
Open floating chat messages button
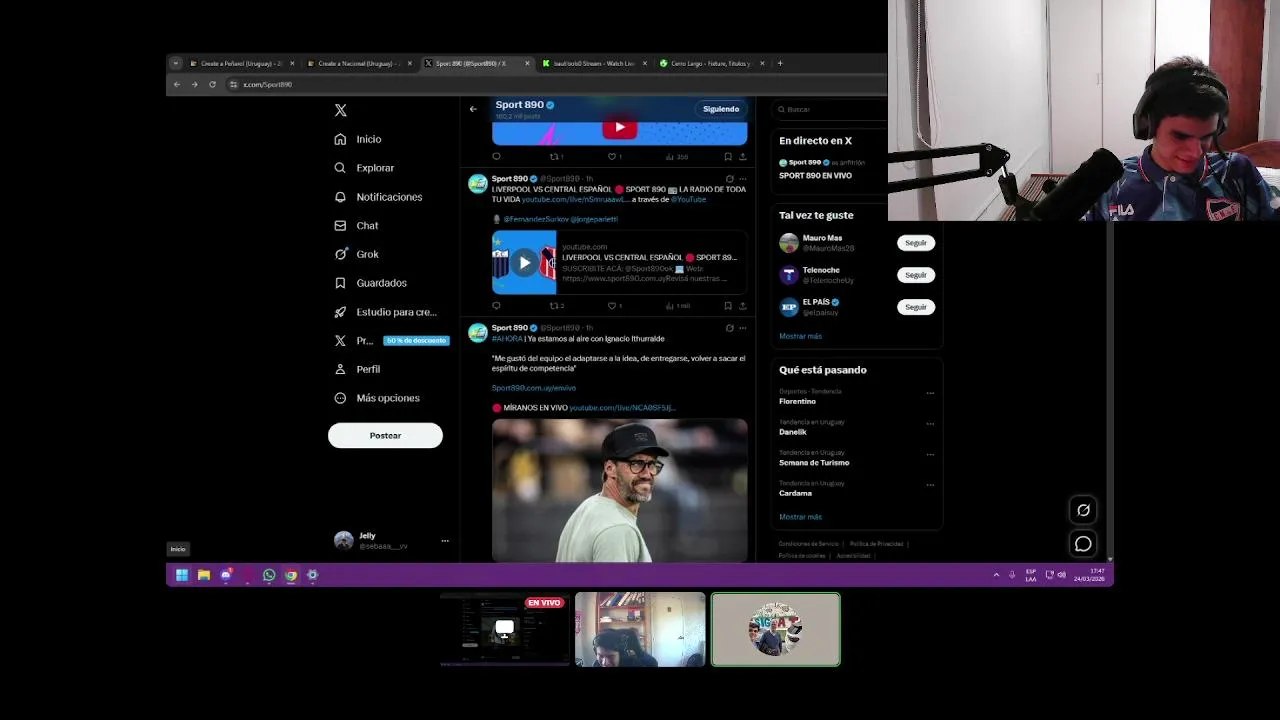[1083, 544]
